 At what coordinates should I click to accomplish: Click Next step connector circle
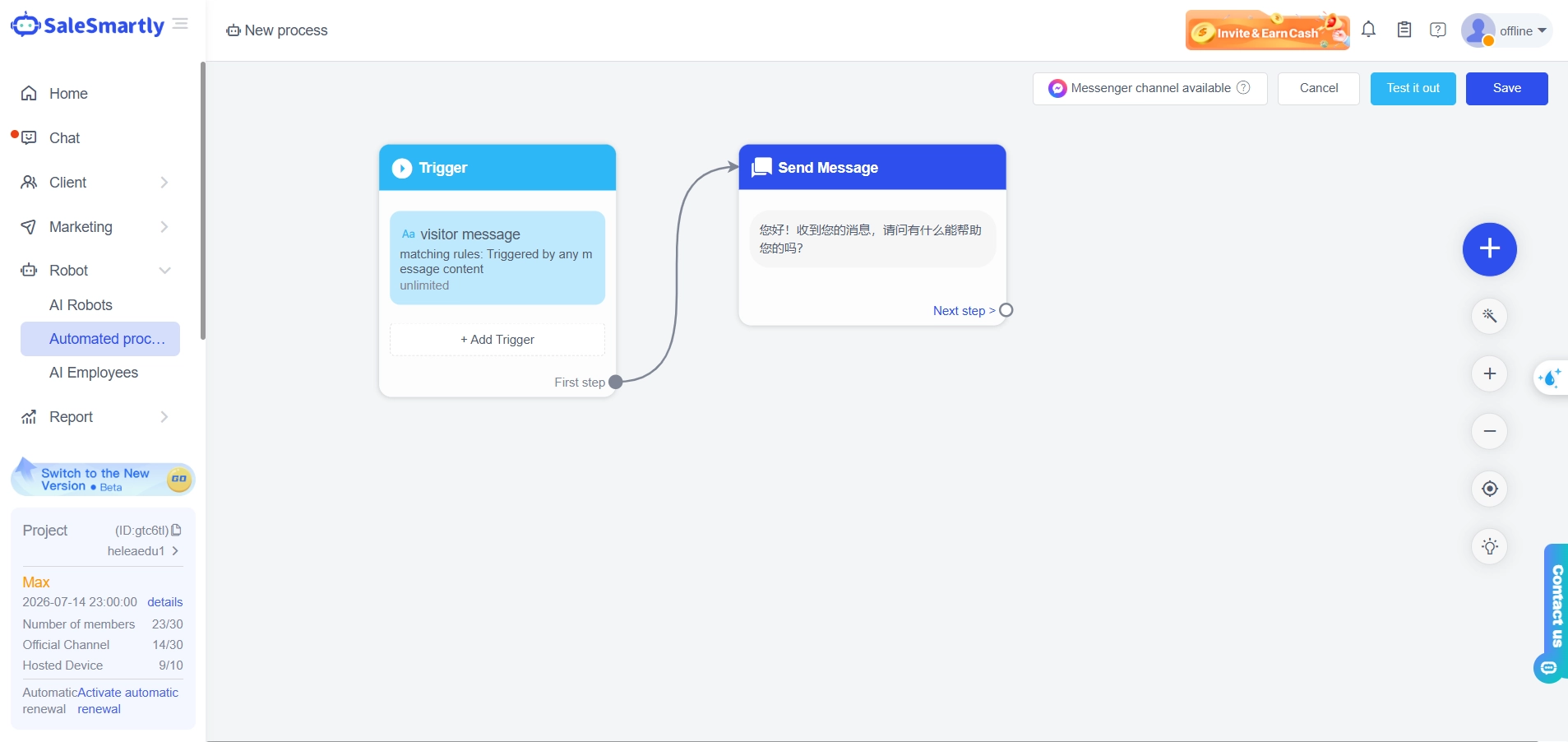tap(1006, 310)
